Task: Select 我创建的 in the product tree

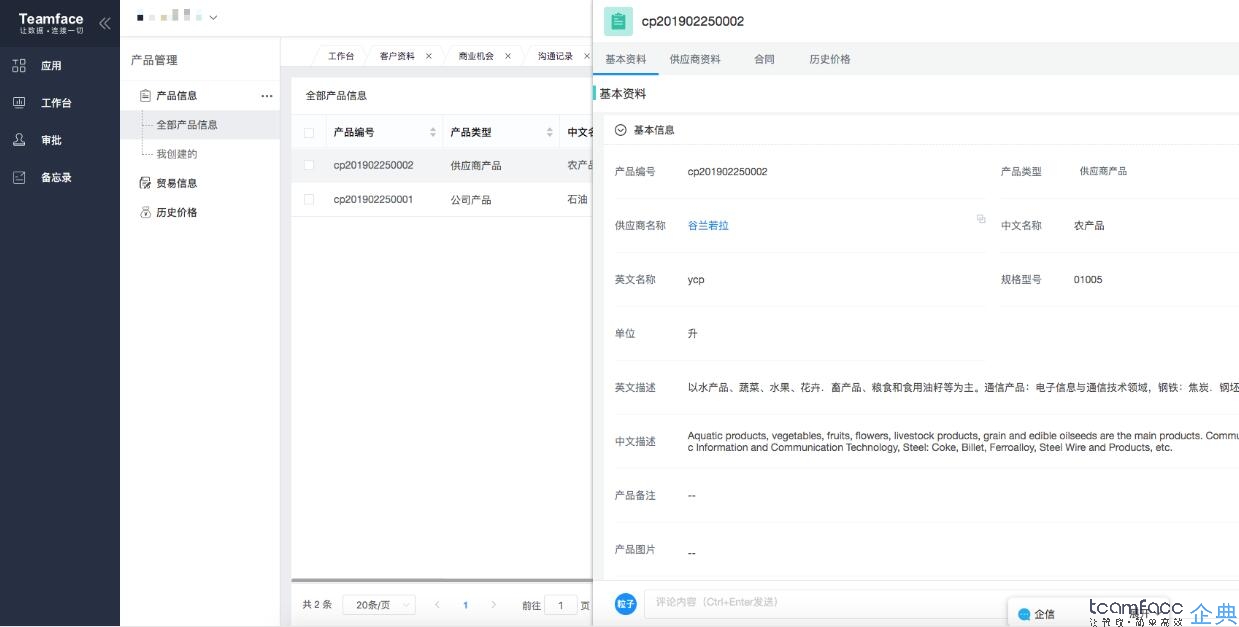Action: (177, 154)
